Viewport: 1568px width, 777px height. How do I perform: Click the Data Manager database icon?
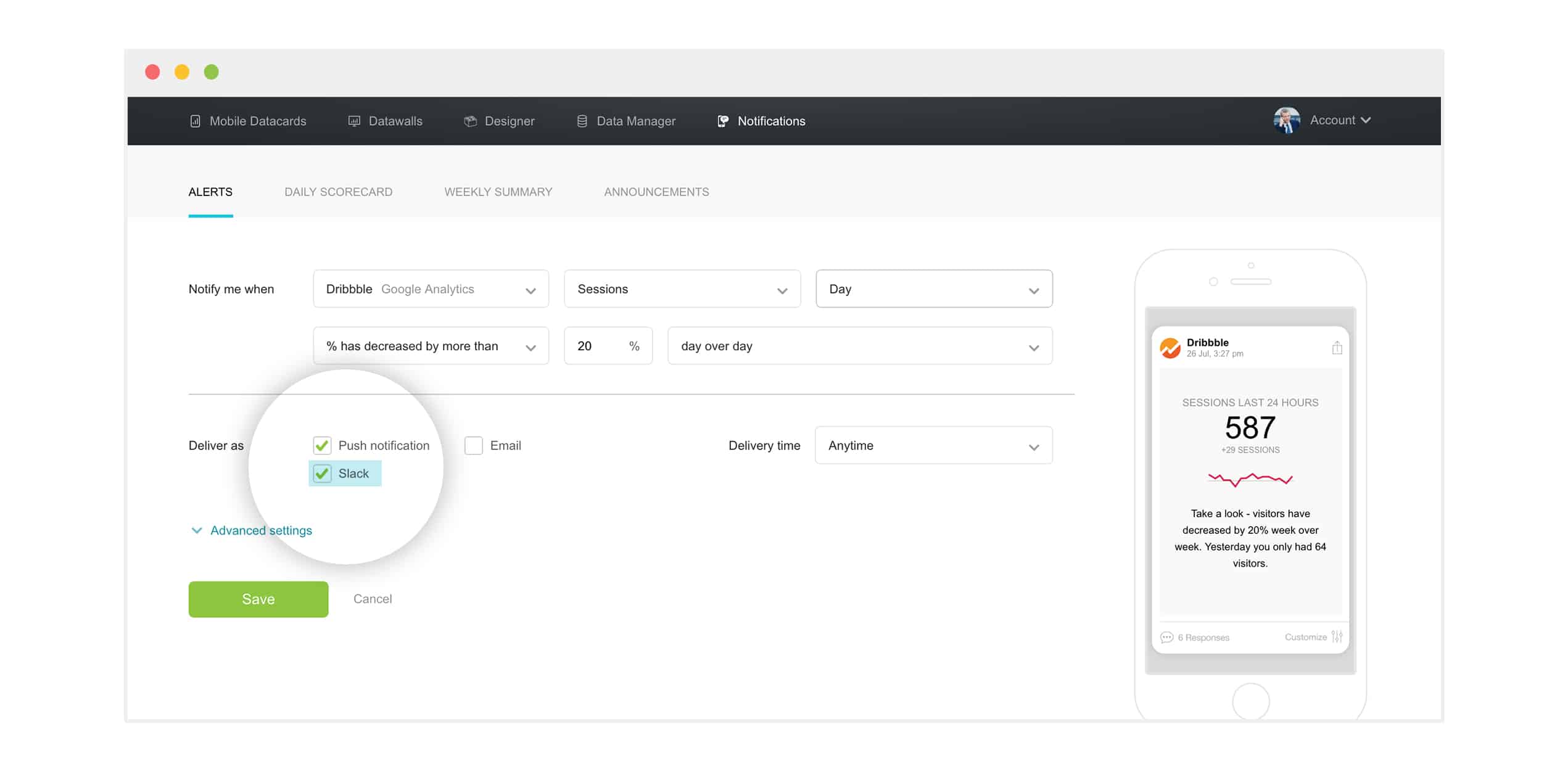[582, 121]
